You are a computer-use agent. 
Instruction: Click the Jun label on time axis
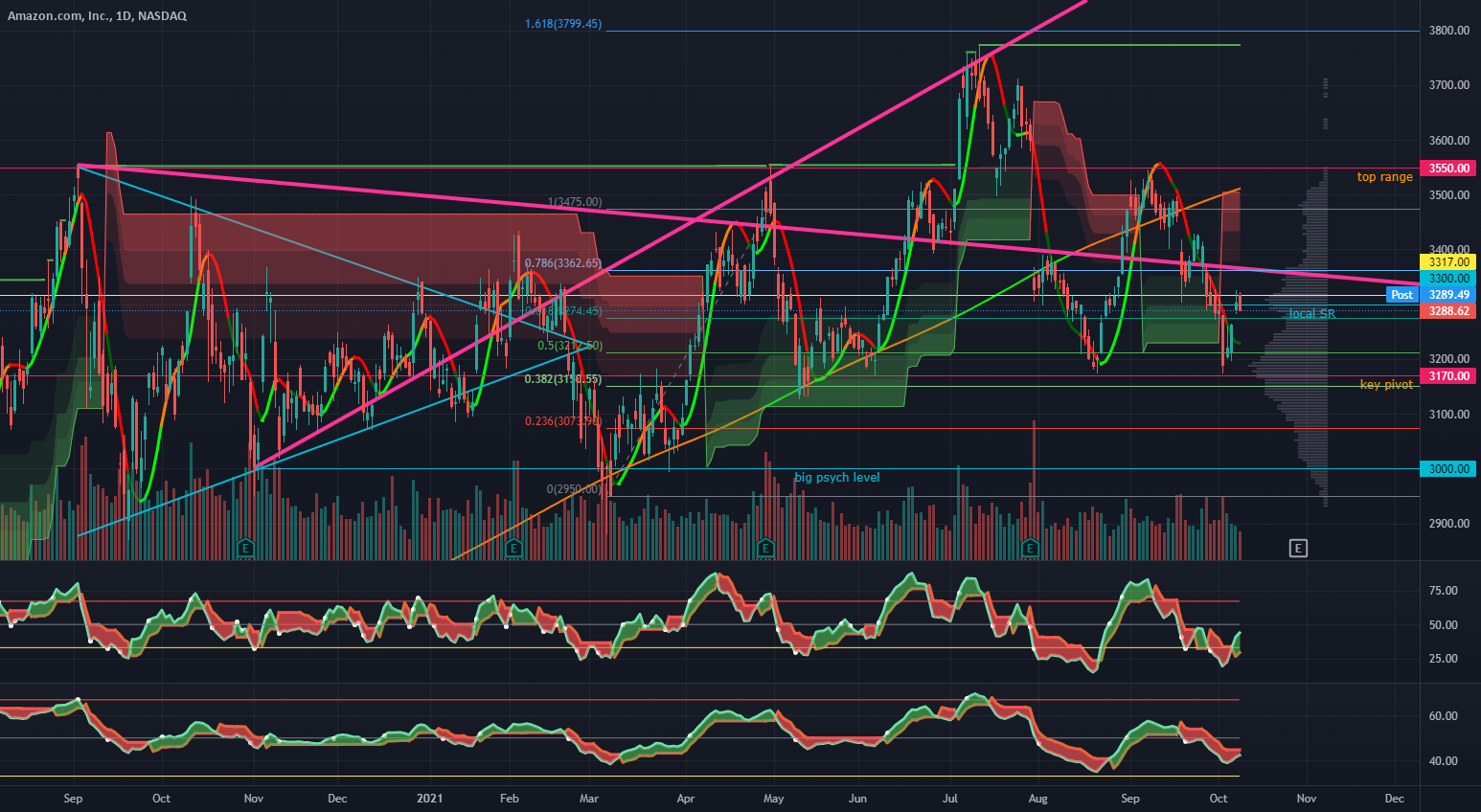pos(857,799)
